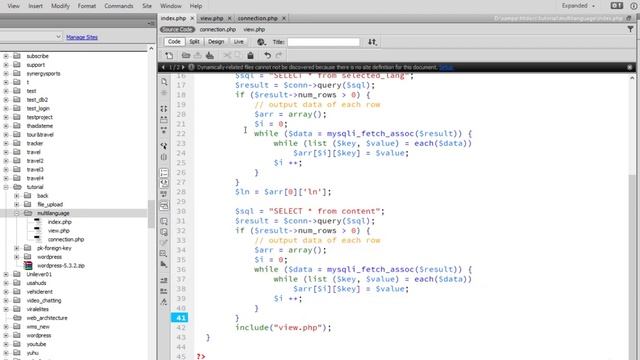Toggle the Line Numbers option
Screen dimensions: 640x360
164,173
